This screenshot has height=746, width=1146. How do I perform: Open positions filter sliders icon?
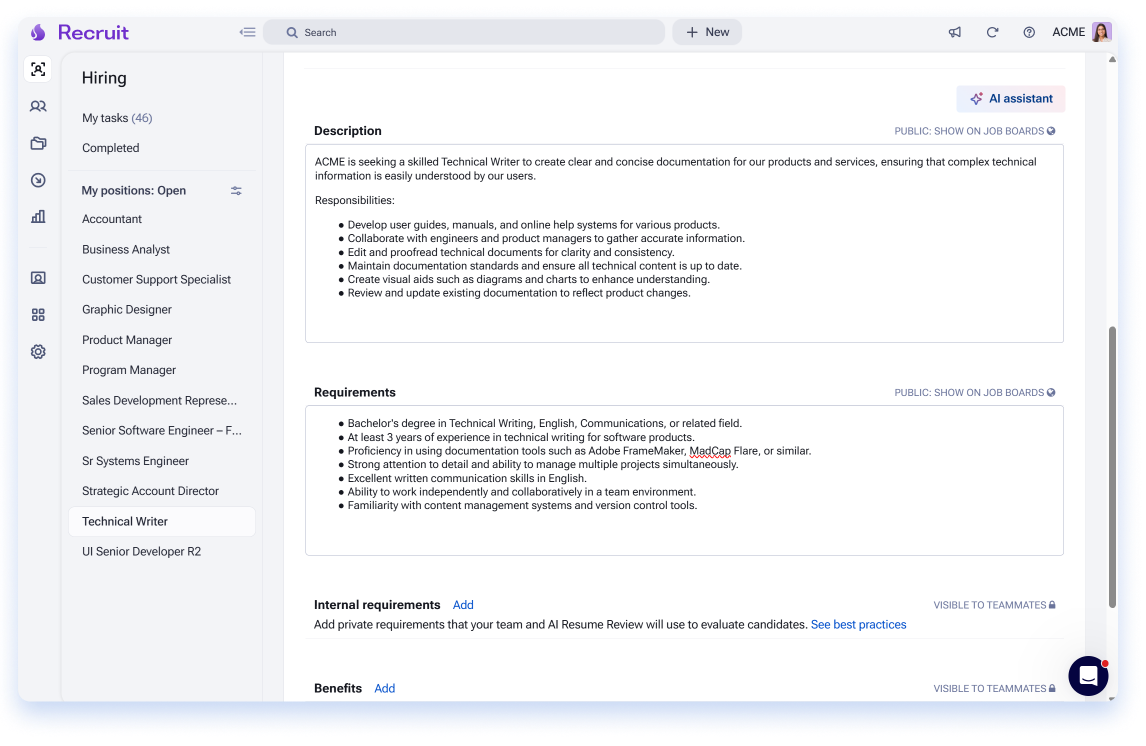(236, 191)
